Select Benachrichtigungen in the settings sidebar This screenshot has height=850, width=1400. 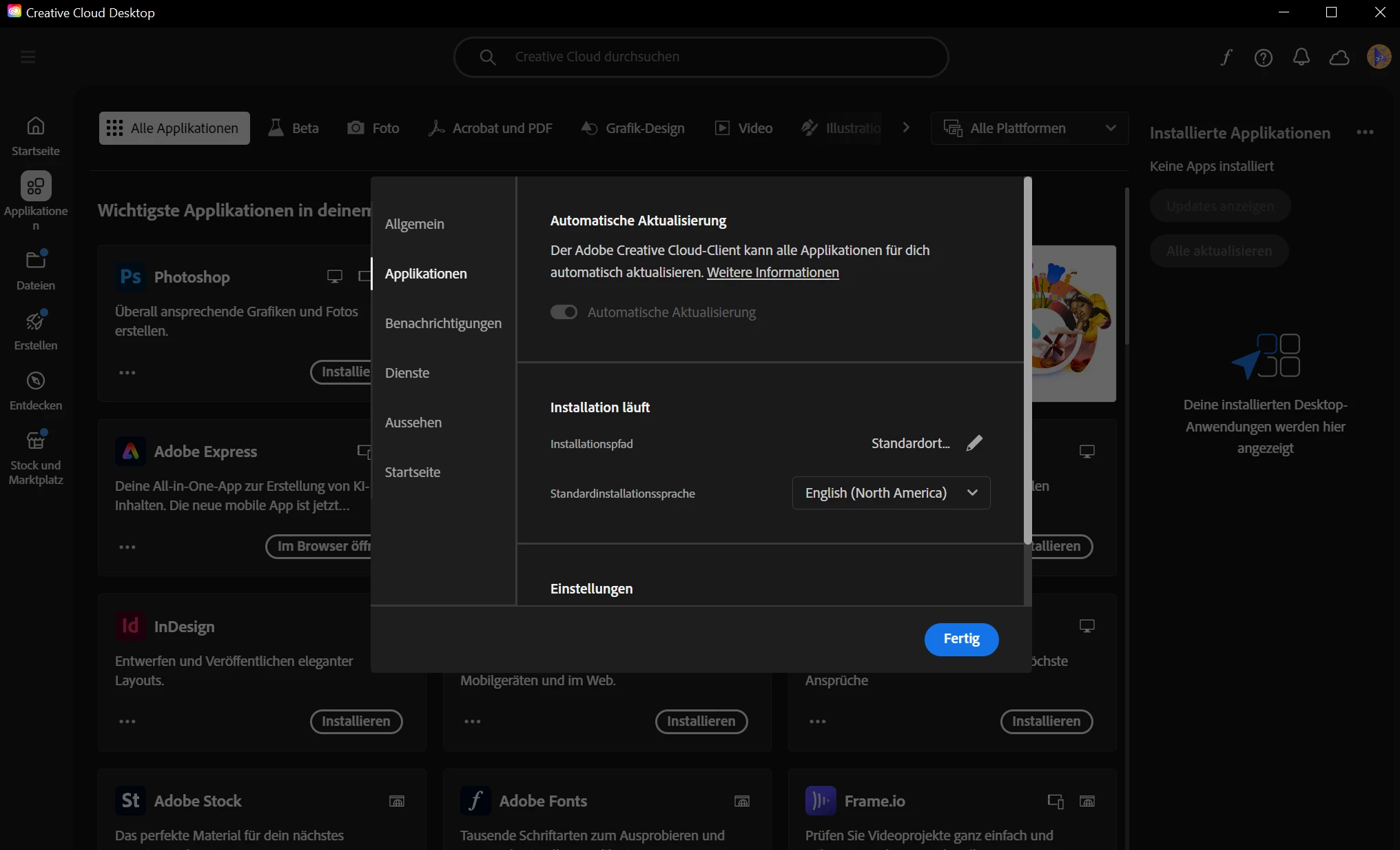pos(443,323)
